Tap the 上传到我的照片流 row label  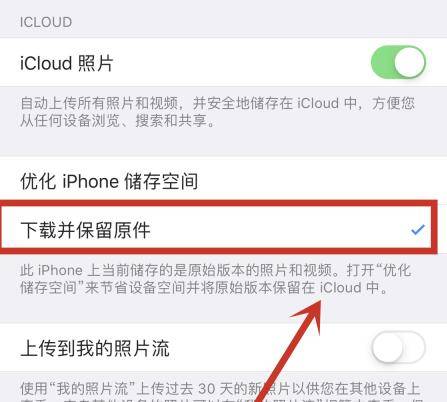(95, 348)
